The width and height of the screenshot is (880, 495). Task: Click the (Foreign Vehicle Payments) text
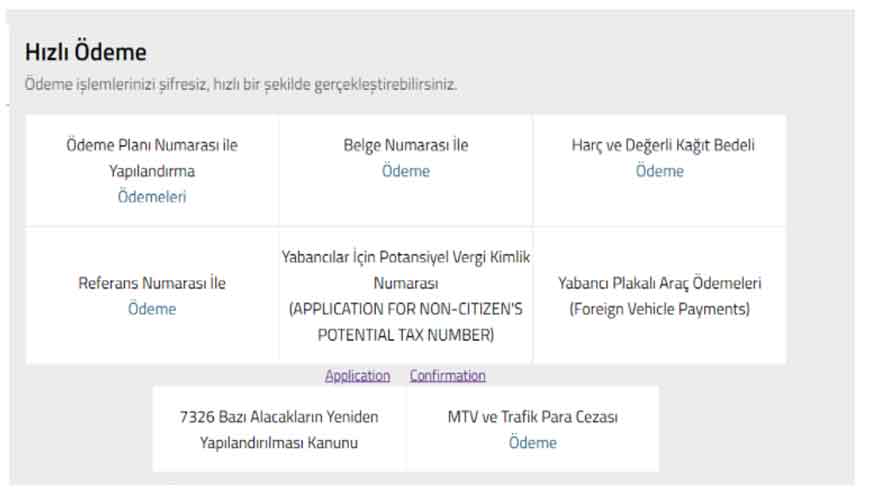tap(659, 309)
